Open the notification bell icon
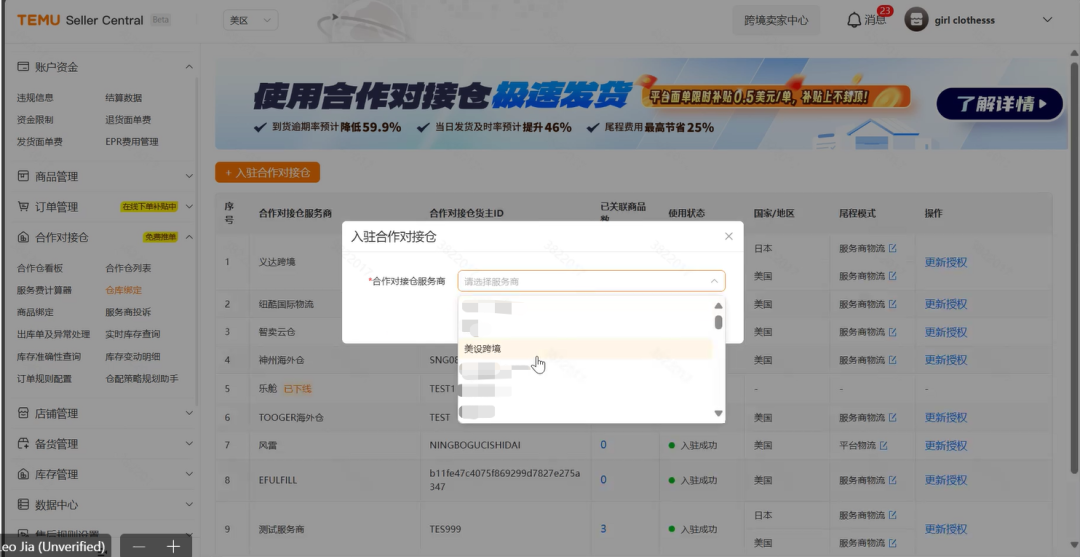This screenshot has height=557, width=1080. click(853, 20)
